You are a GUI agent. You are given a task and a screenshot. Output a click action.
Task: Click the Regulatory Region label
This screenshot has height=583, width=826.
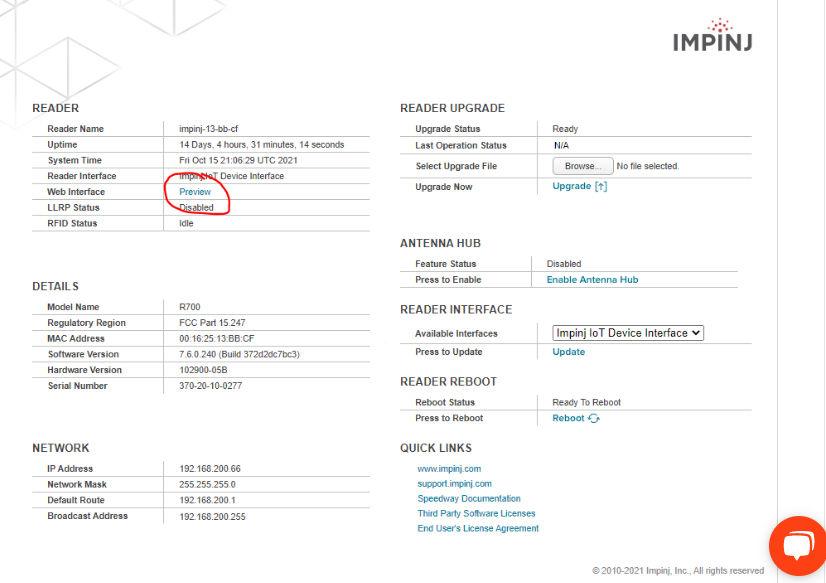(86, 322)
